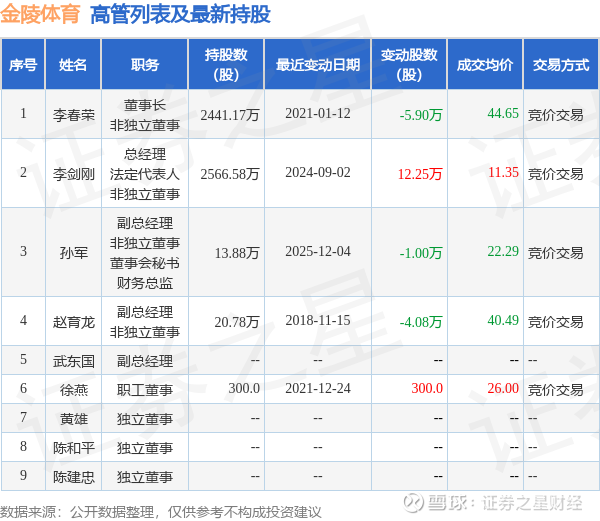The height and width of the screenshot is (521, 600).
Task: Click the Xueqiu snowball logo icon
Action: point(414,502)
